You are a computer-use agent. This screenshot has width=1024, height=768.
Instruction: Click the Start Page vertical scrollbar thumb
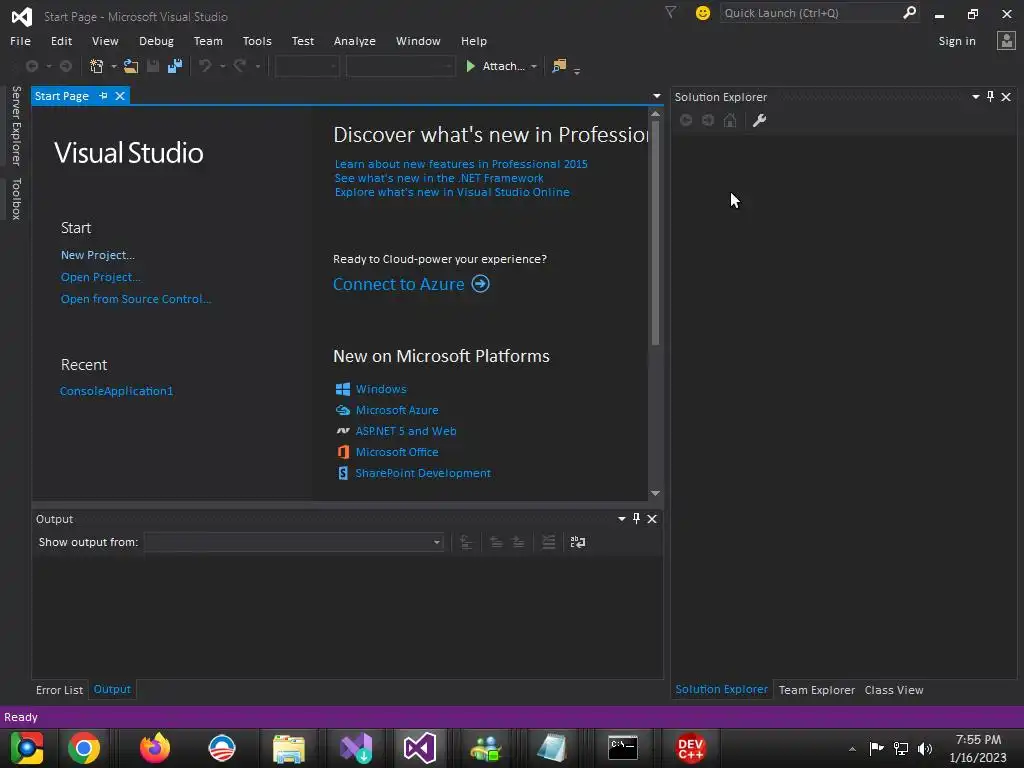tap(655, 232)
